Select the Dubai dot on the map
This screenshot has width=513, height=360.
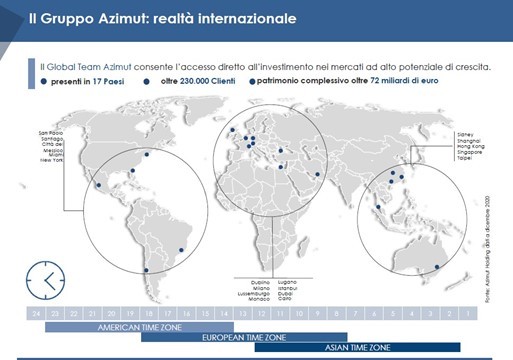317,174
